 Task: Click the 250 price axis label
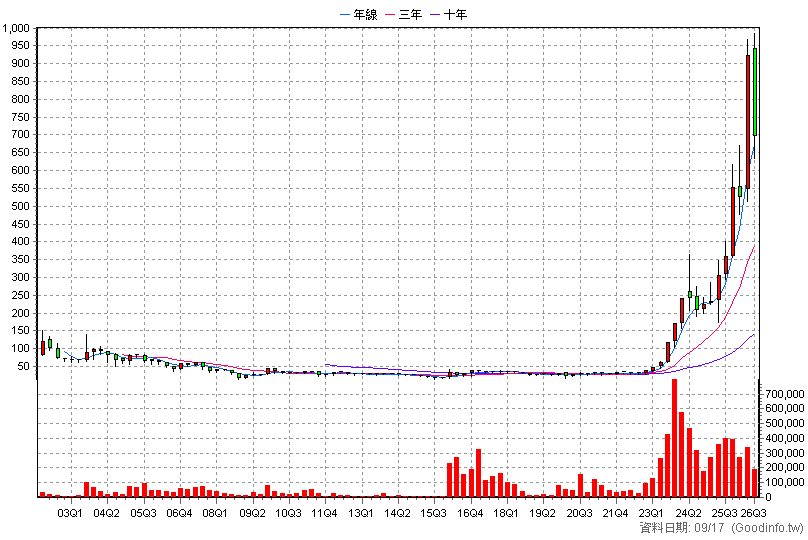coord(21,296)
